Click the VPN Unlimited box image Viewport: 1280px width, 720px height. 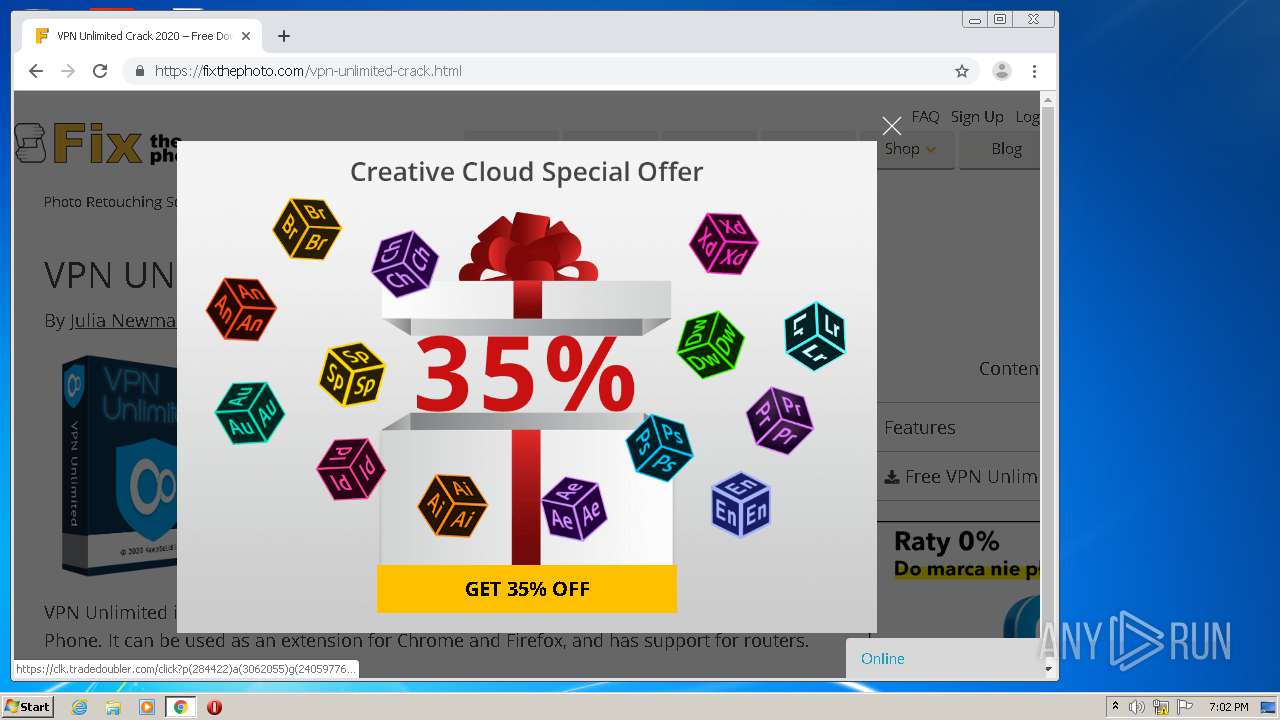point(122,467)
